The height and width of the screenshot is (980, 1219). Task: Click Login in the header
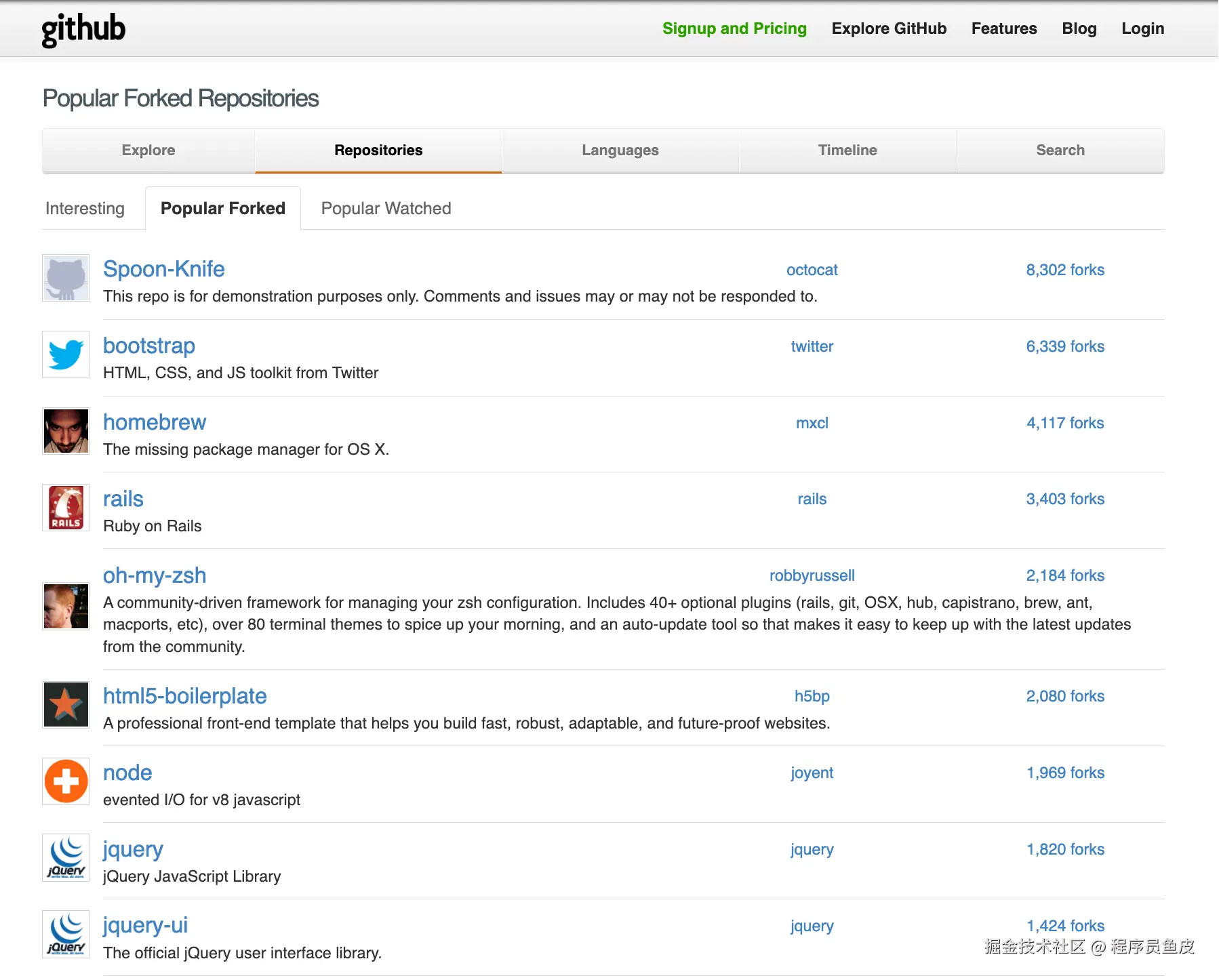[1142, 28]
